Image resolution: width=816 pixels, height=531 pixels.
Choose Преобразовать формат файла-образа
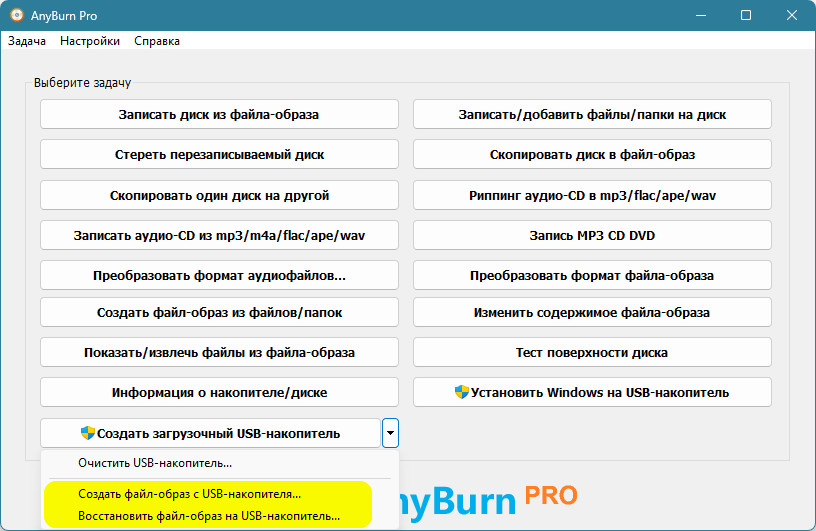(x=592, y=275)
